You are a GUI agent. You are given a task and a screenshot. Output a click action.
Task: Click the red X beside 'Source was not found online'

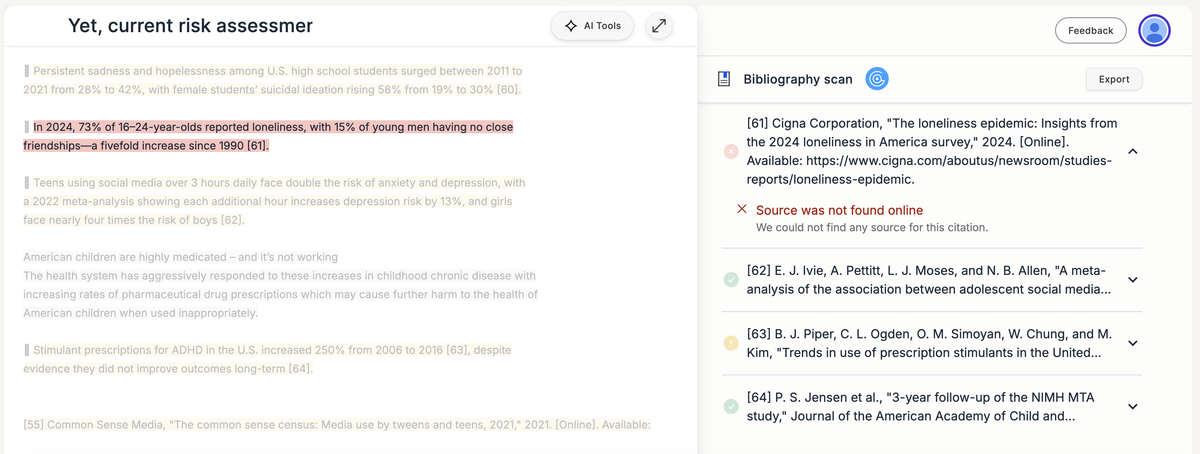[x=741, y=210]
